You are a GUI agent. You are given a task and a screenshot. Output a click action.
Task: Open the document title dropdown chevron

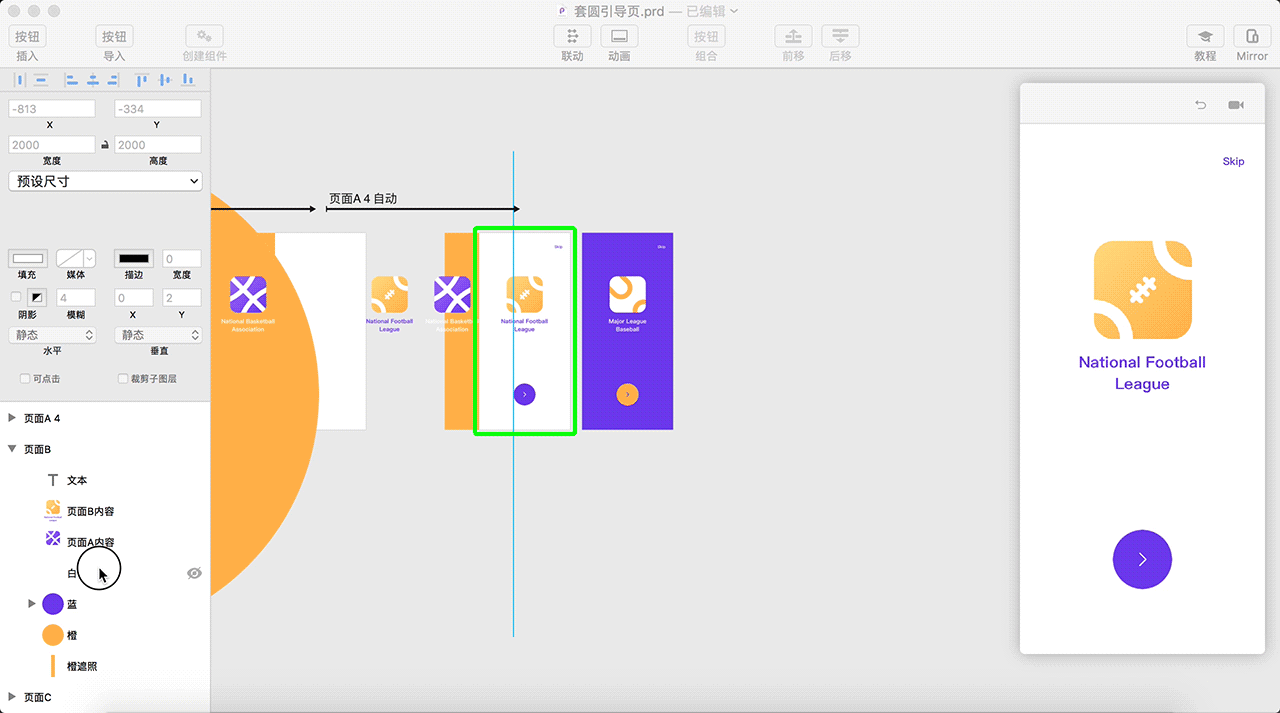coord(734,11)
